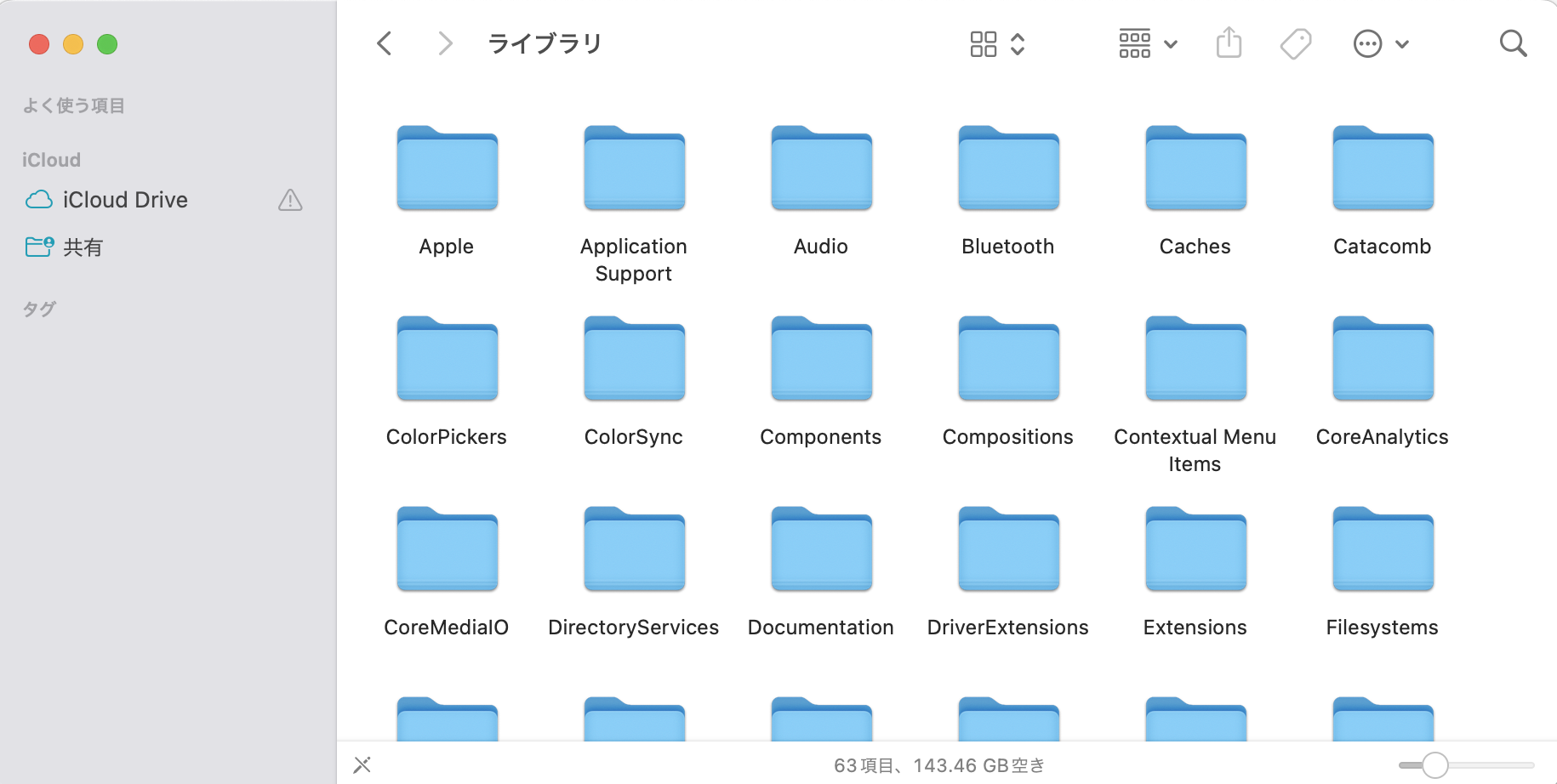
Task: Select the ColorSync folder
Action: 633,359
